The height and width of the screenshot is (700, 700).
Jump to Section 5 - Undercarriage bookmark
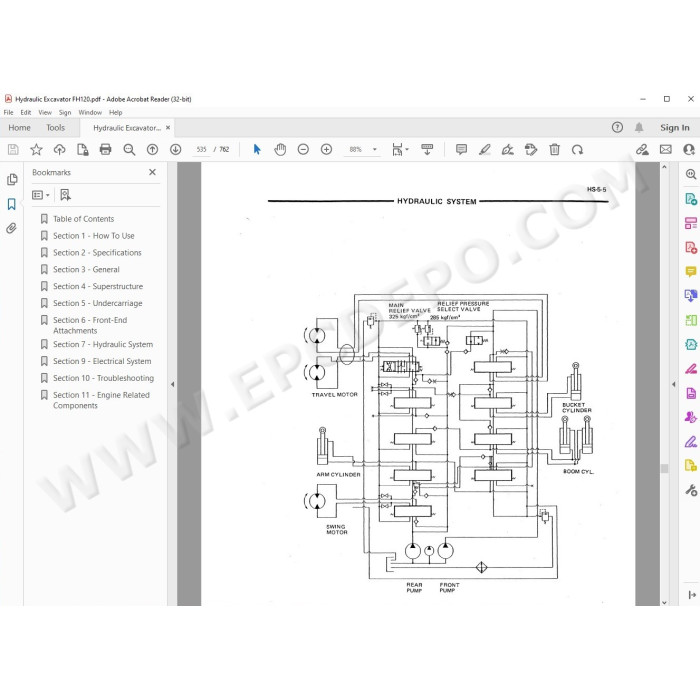click(x=97, y=303)
